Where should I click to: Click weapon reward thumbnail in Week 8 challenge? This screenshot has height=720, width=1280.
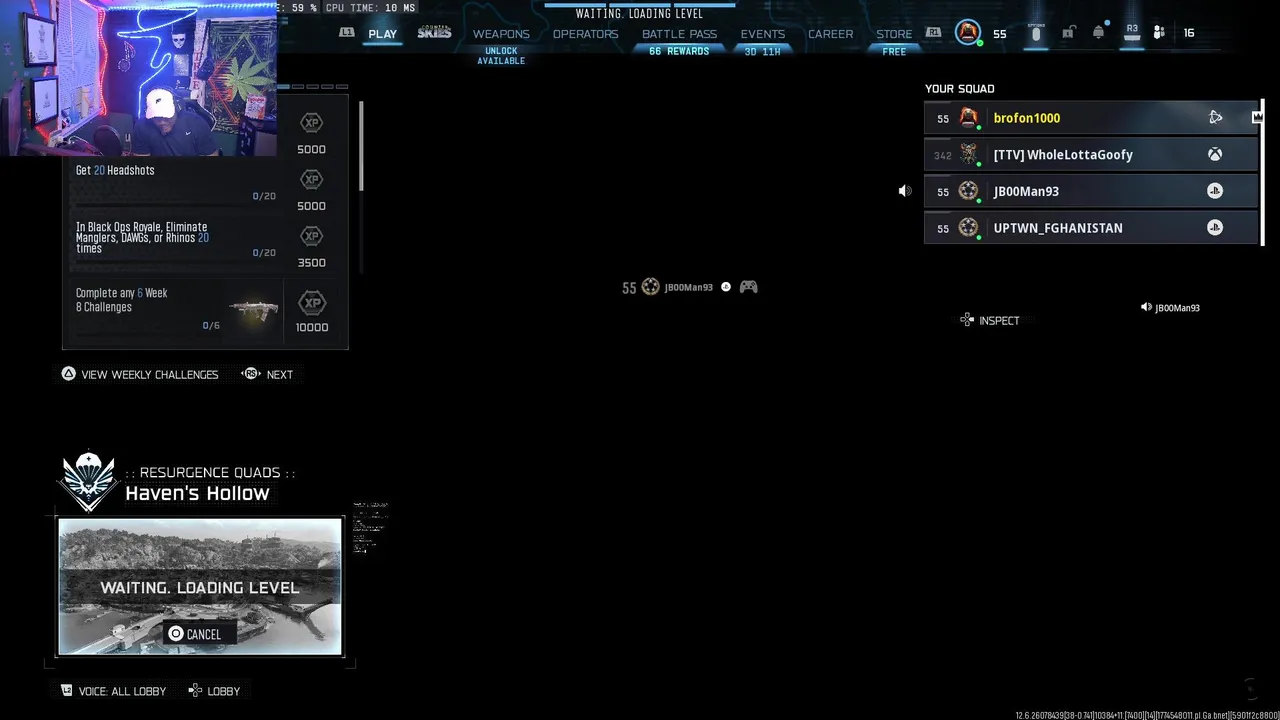[253, 308]
